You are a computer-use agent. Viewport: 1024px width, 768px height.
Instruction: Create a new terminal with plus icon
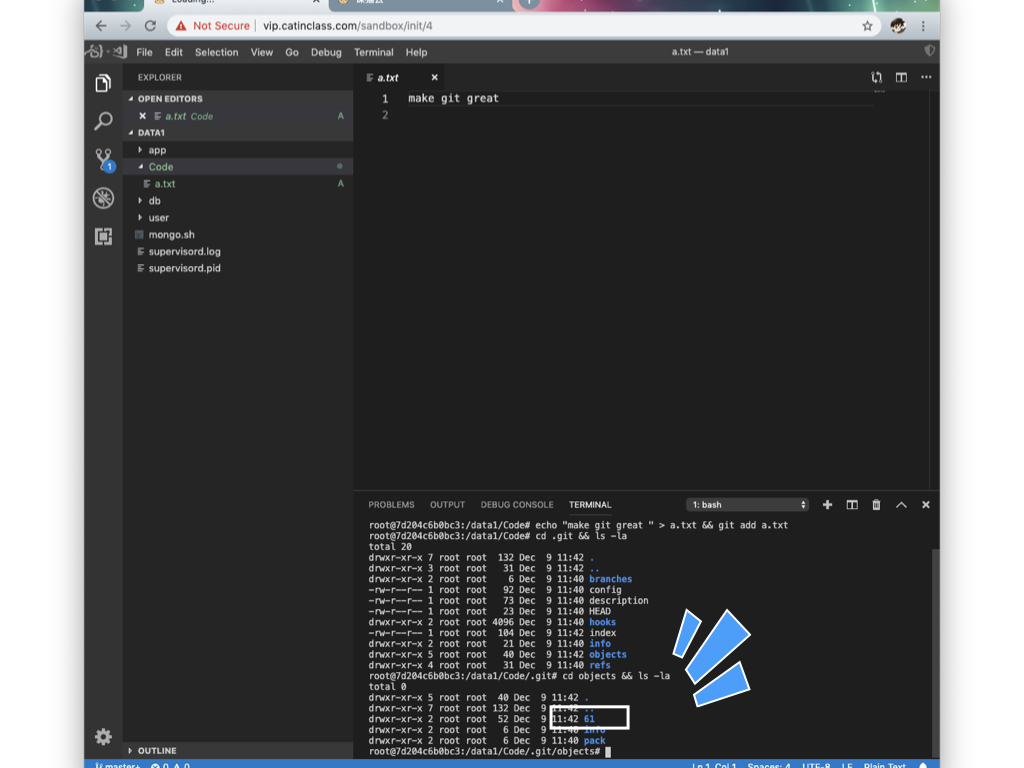tap(827, 505)
